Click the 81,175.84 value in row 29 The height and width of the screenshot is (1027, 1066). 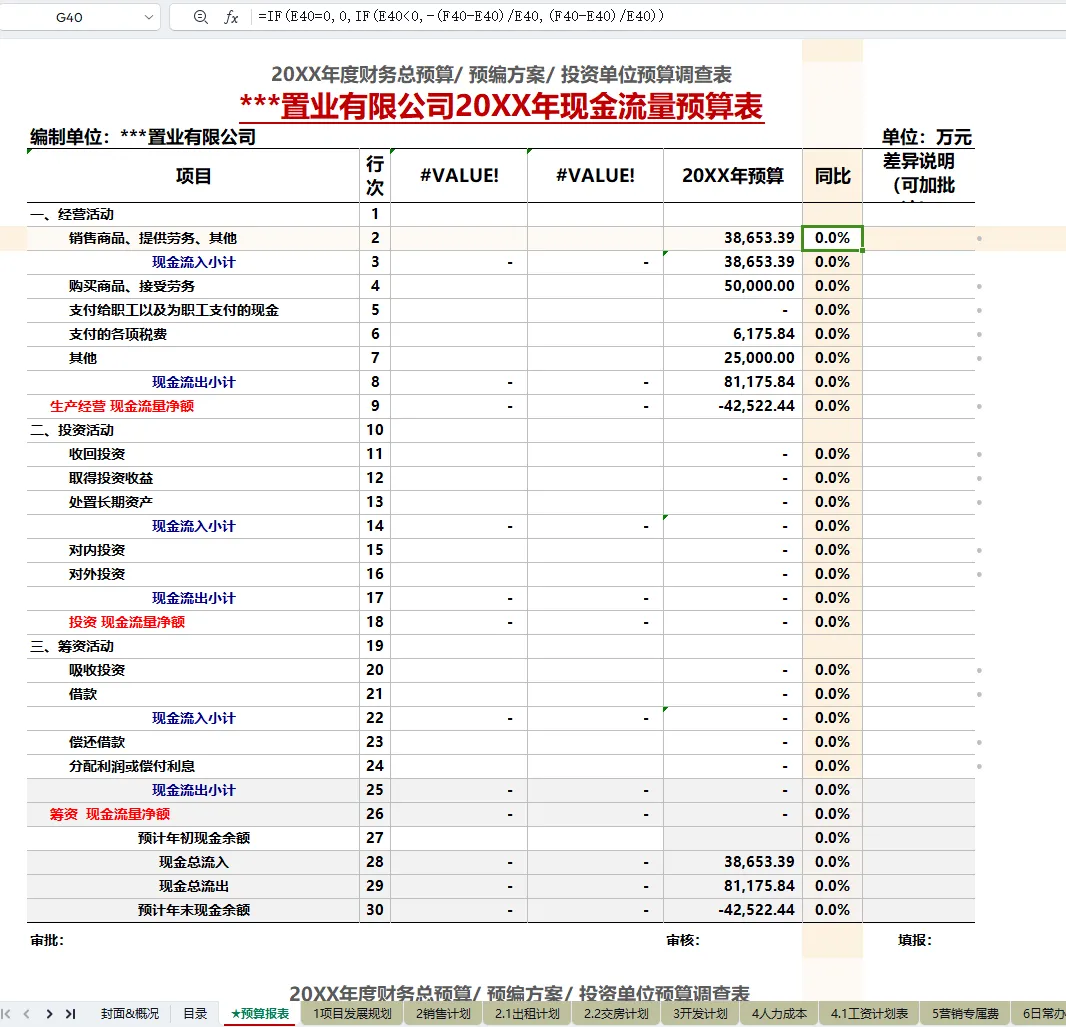point(759,886)
